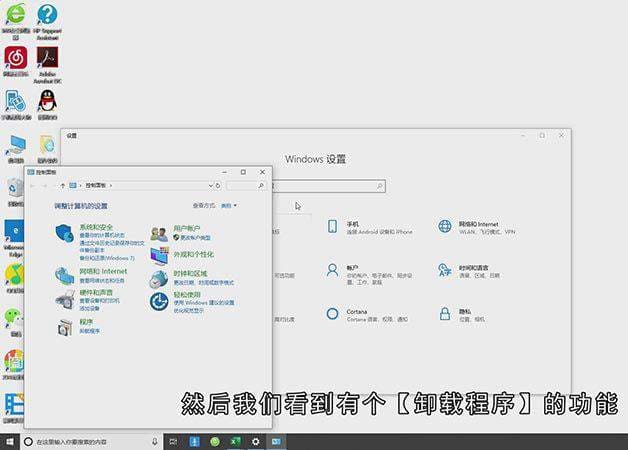
Task: Open 硬件和声音 category heading
Action: (x=96, y=292)
